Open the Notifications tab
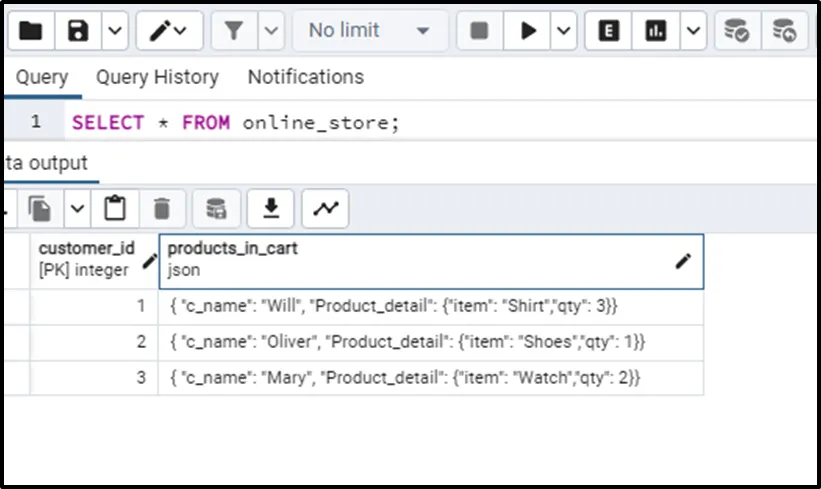The image size is (821, 489). pos(305,77)
